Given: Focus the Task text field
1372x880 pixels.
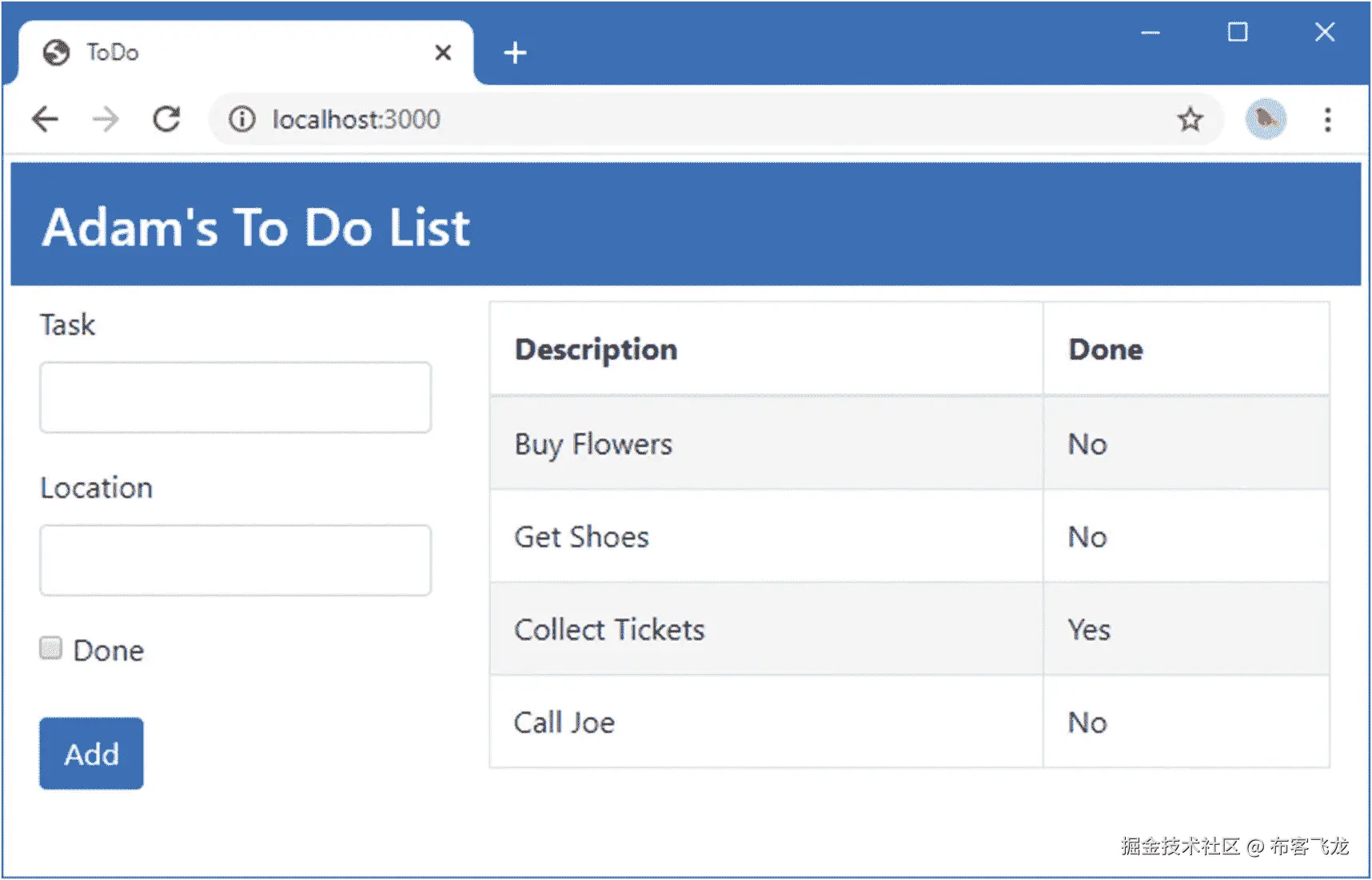Looking at the screenshot, I should click(x=235, y=397).
